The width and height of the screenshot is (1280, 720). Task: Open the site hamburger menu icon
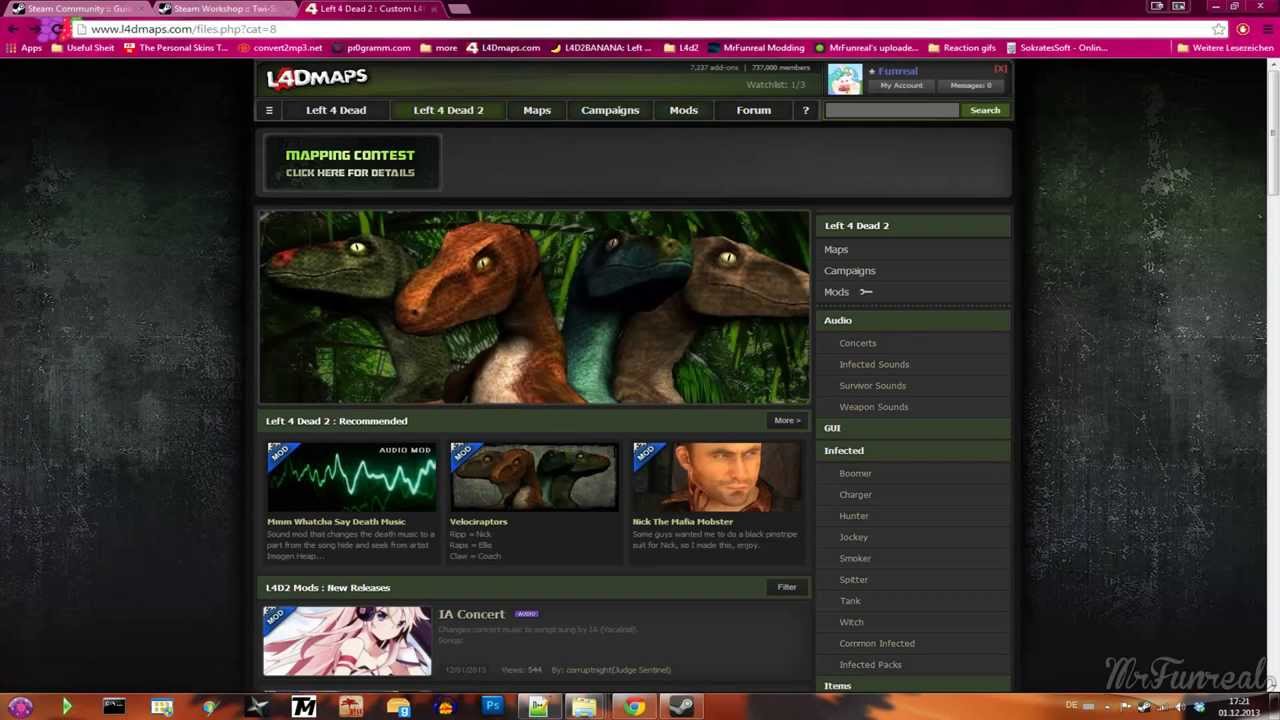tap(269, 110)
